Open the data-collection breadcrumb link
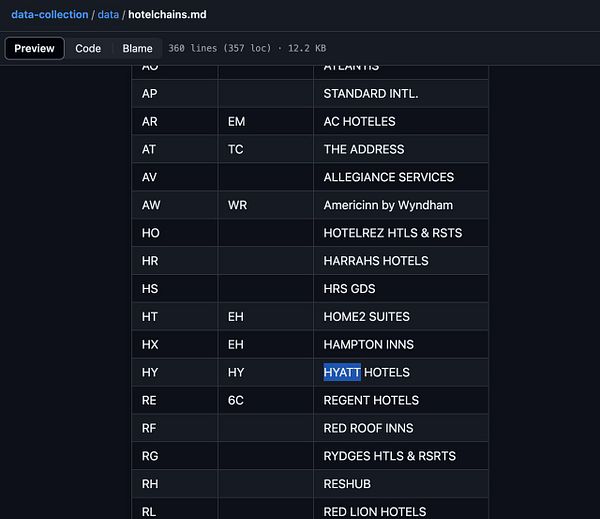Image resolution: width=600 pixels, height=519 pixels. click(50, 15)
